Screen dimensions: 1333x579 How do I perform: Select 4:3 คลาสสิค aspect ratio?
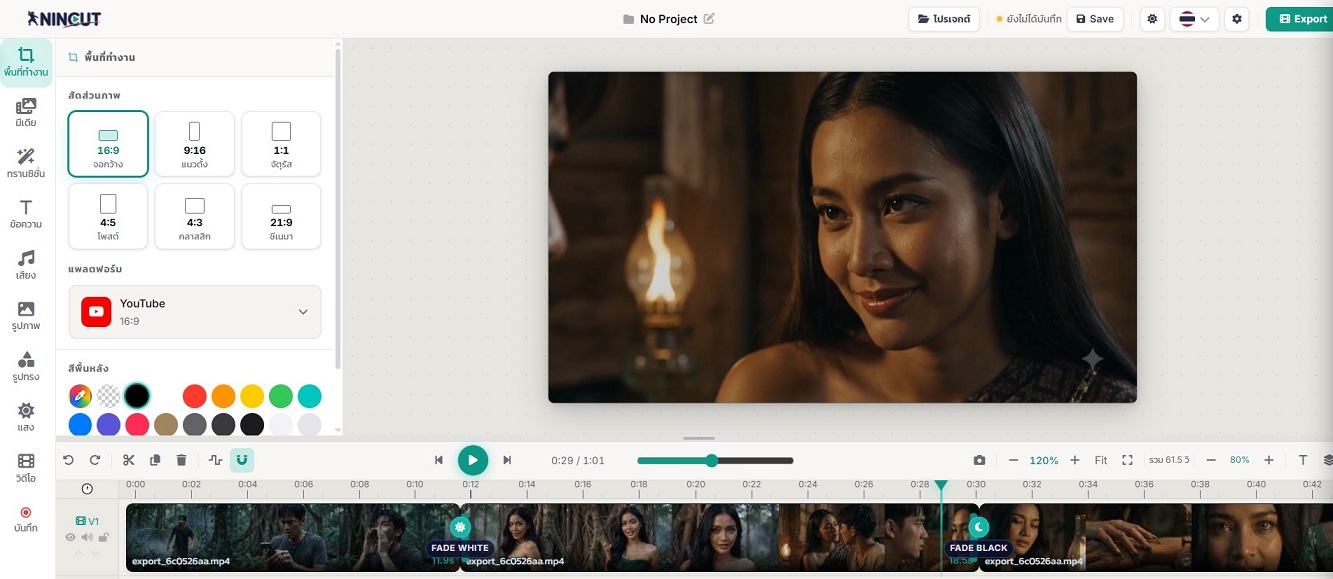195,216
